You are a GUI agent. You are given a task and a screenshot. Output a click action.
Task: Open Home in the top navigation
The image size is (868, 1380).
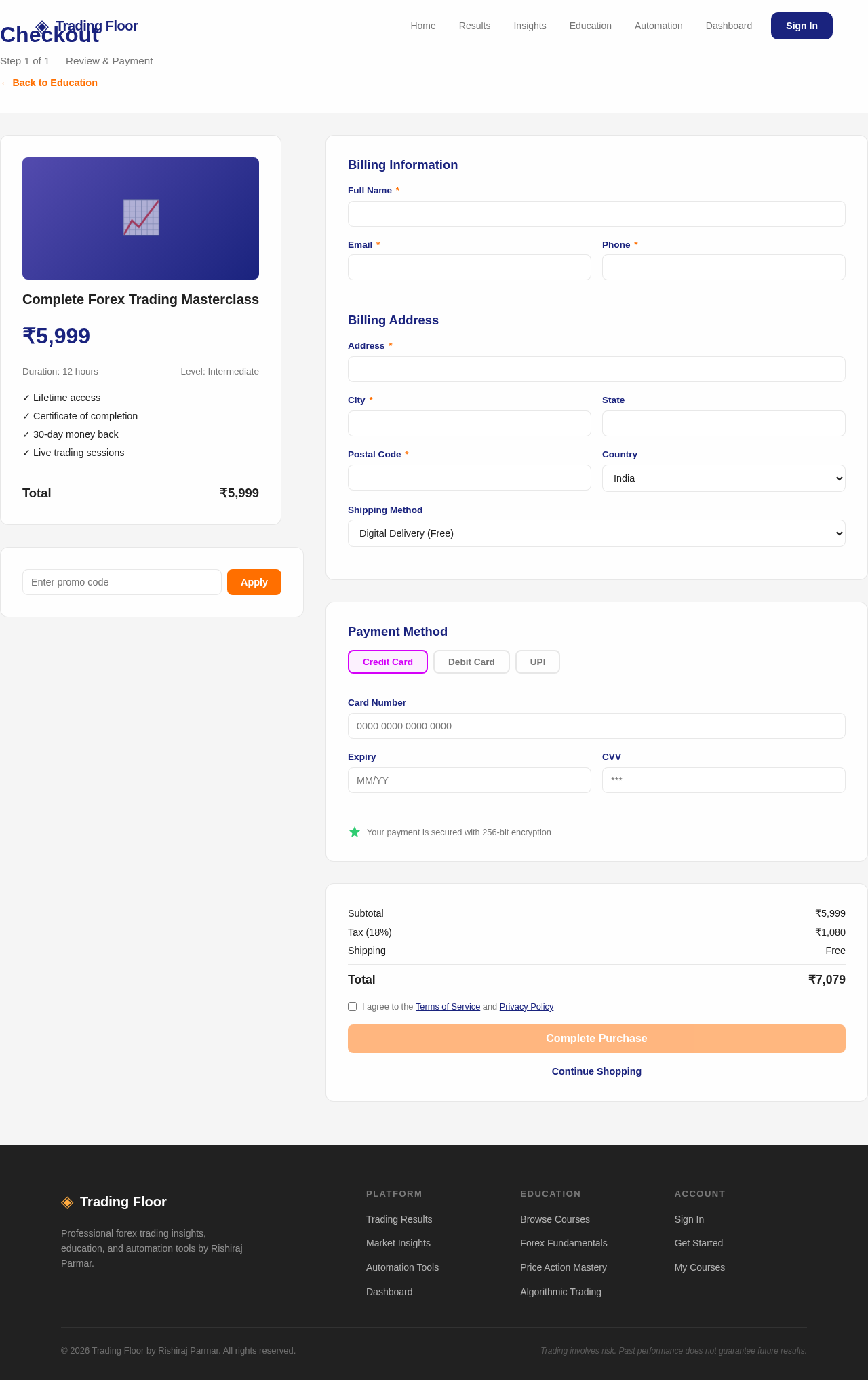point(423,26)
